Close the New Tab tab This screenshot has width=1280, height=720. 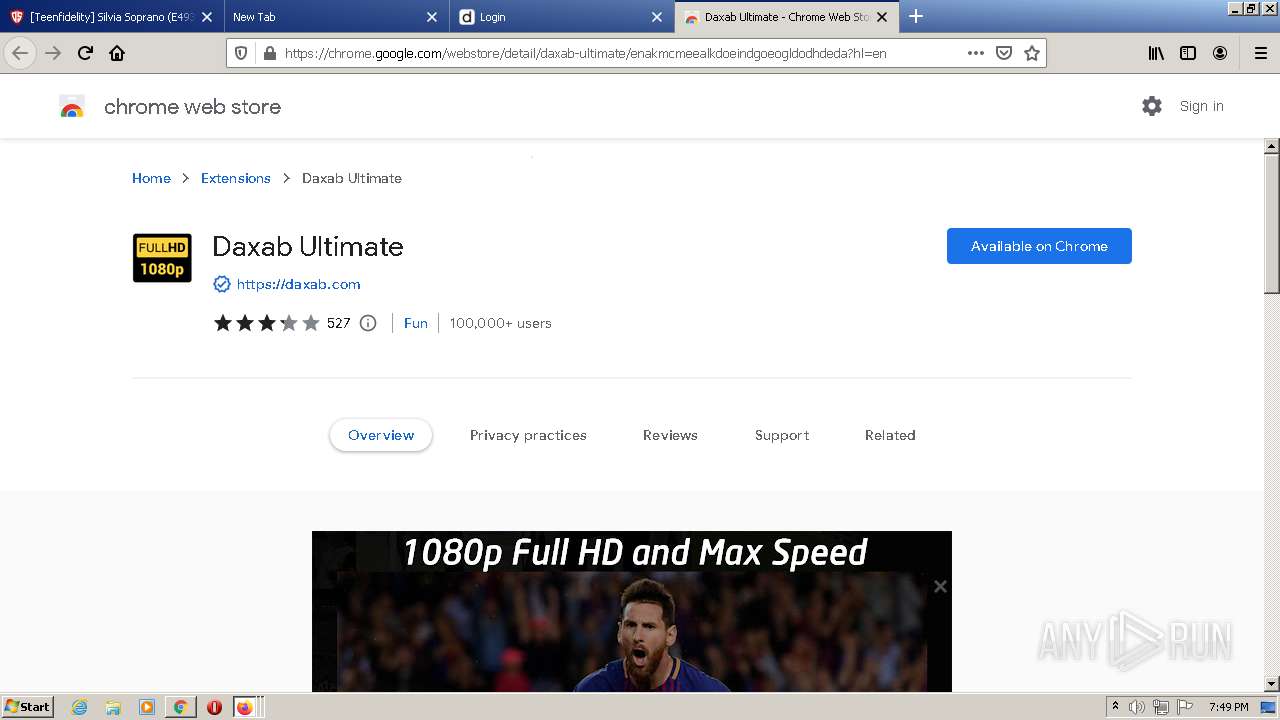click(x=432, y=17)
